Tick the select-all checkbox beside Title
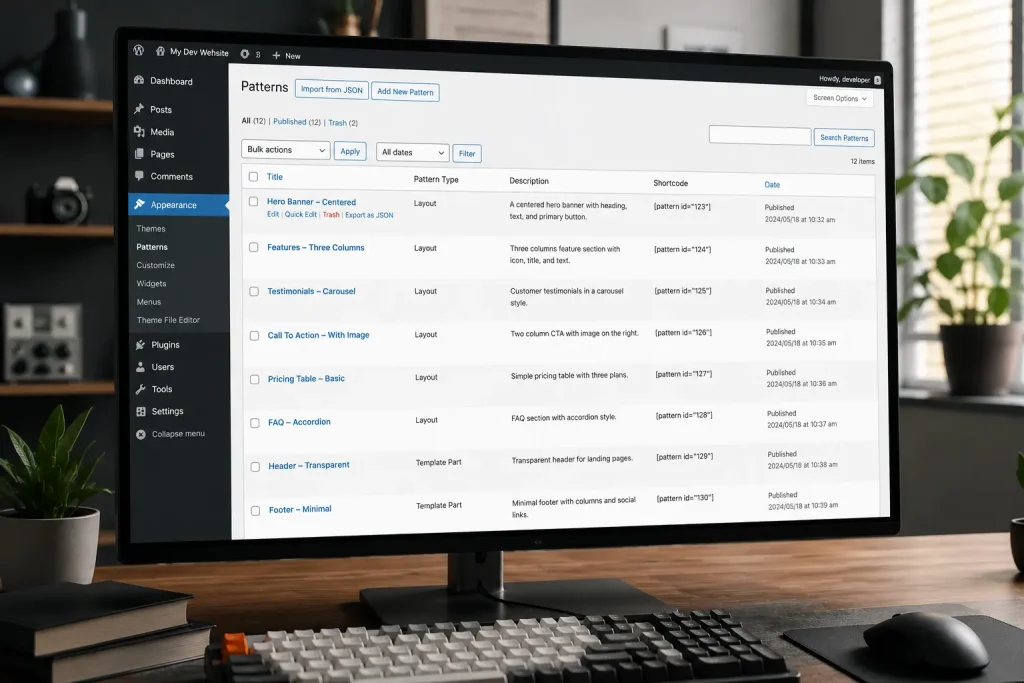 tap(253, 176)
